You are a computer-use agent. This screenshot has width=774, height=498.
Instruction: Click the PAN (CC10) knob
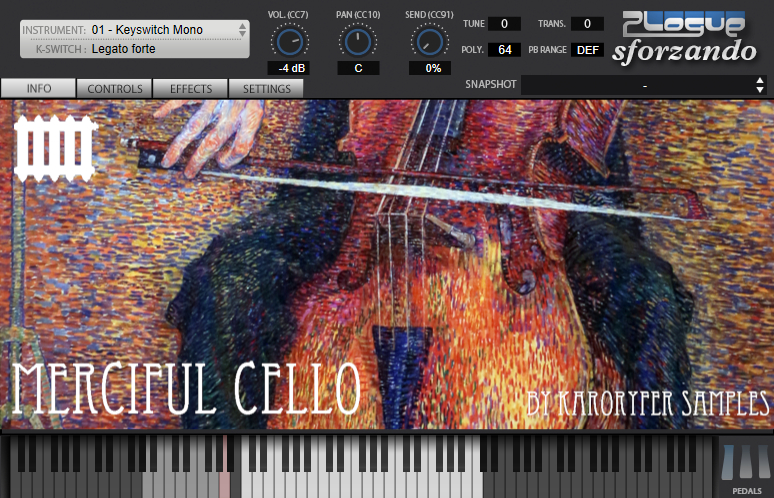point(358,41)
